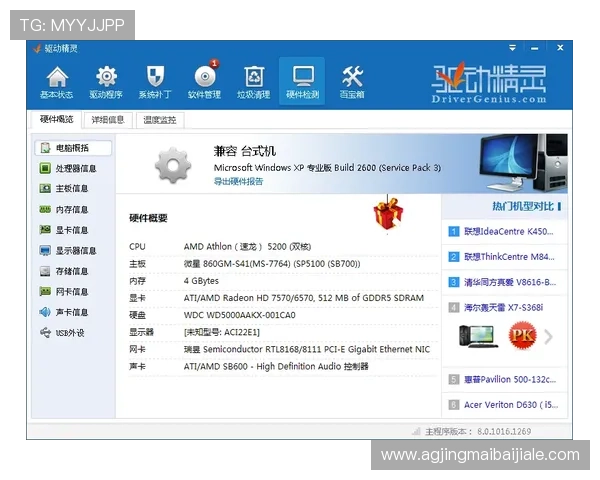The height and width of the screenshot is (480, 600).
Task: Click the large grey gear icon
Action: point(173,165)
